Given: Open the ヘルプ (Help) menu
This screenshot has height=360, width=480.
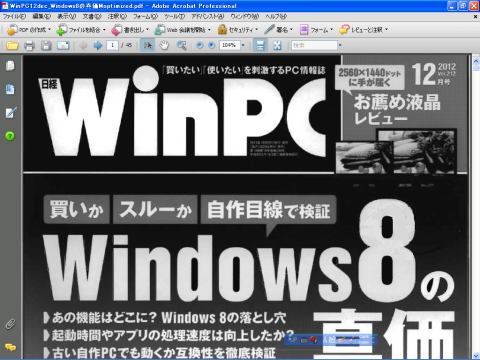Looking at the screenshot, I should 276,16.
